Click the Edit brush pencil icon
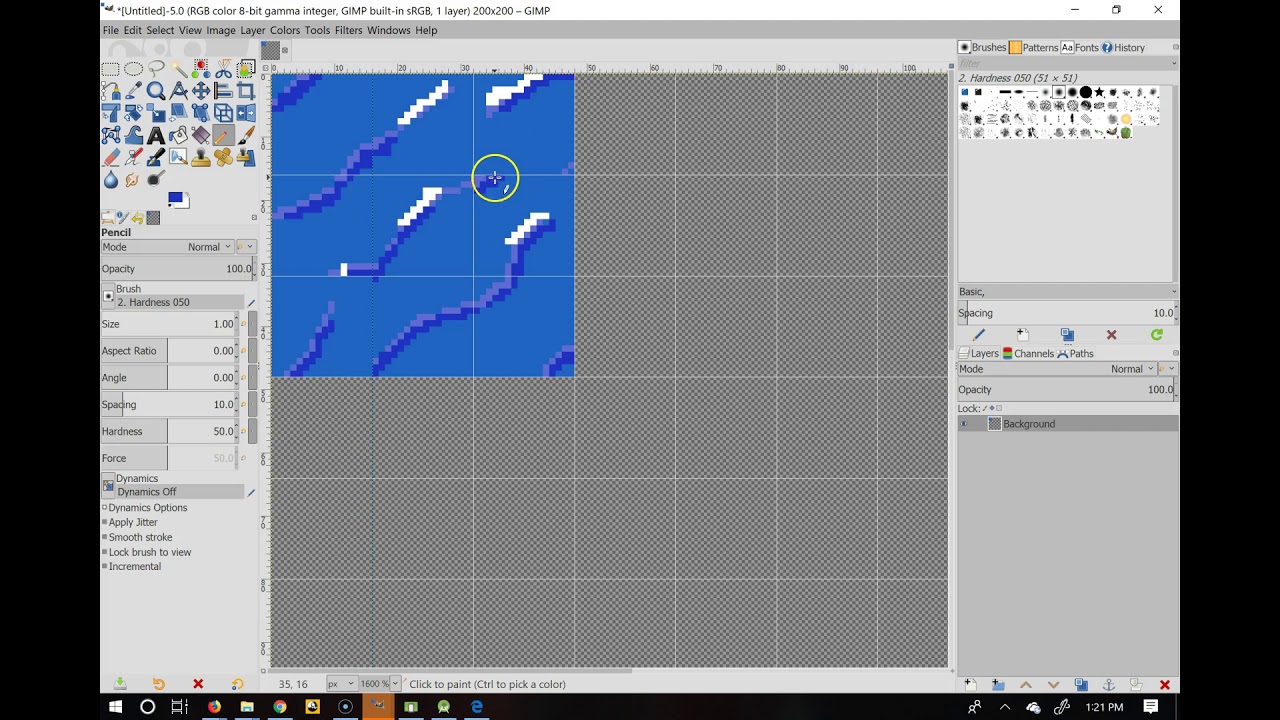Viewport: 1280px width, 720px height. [x=979, y=335]
